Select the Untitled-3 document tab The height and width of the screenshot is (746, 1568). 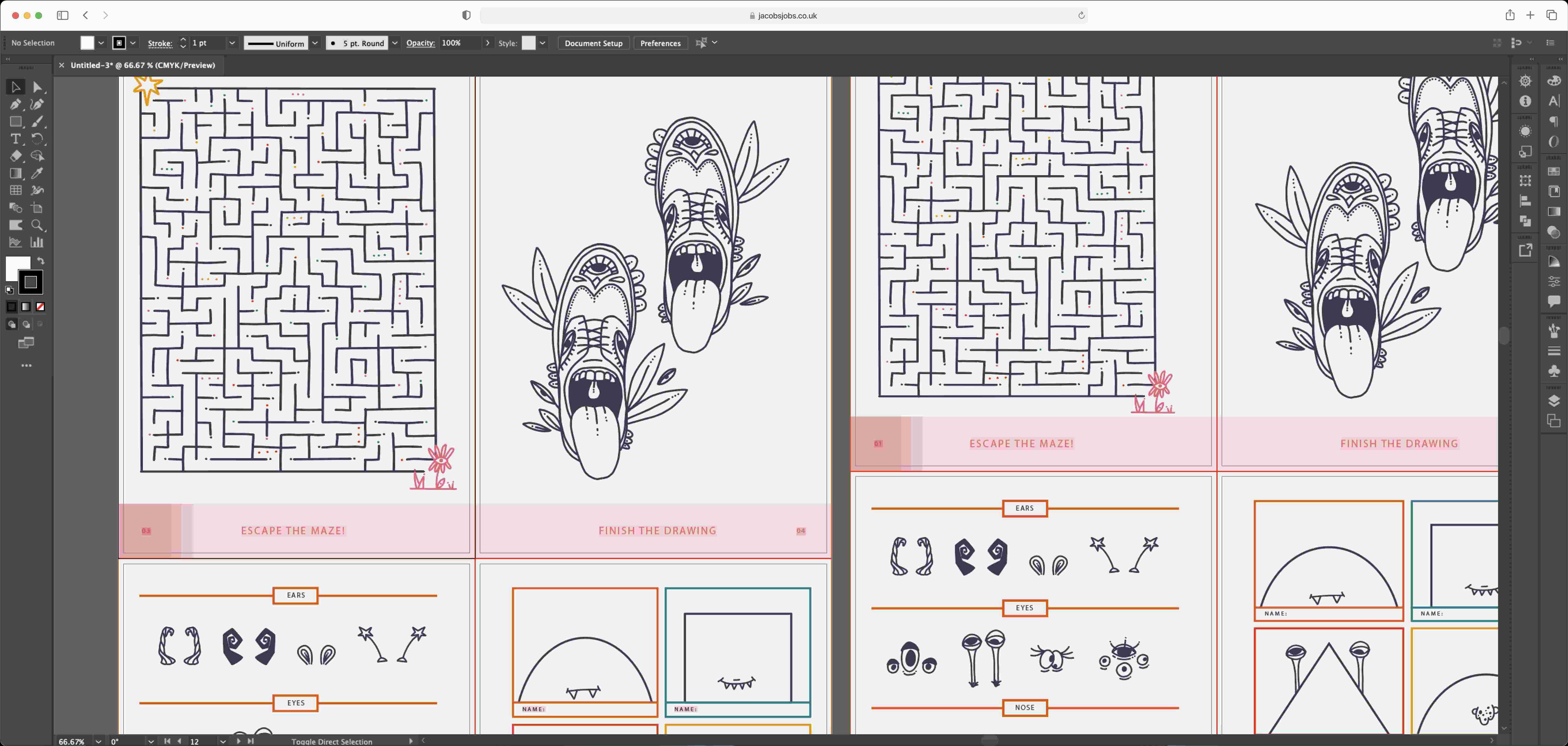click(x=142, y=65)
